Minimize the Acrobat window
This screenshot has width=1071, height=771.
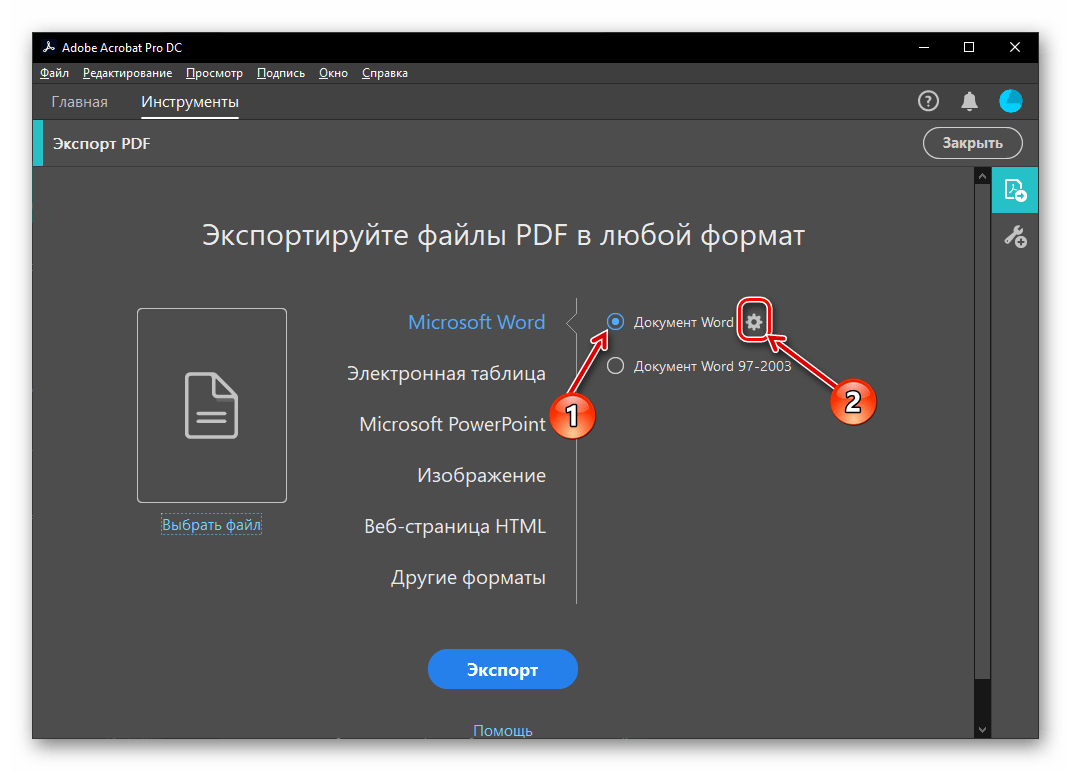coord(923,47)
